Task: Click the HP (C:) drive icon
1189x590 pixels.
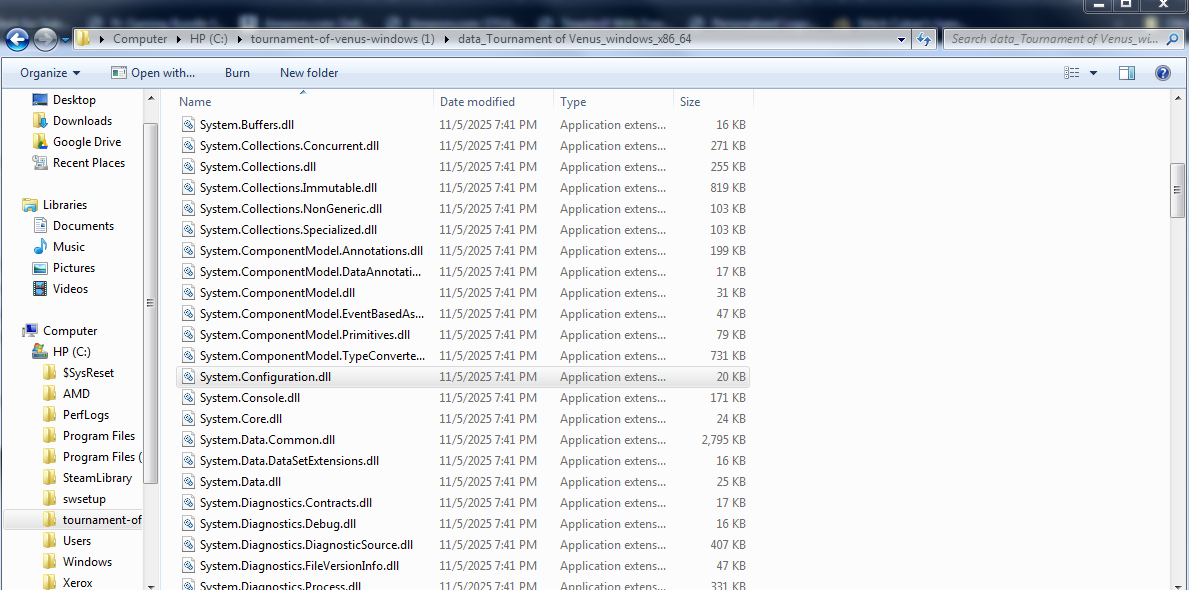Action: [40, 352]
